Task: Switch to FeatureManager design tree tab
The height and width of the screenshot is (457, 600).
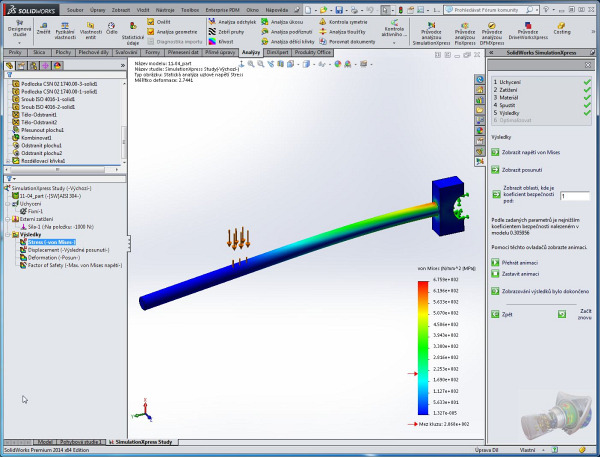Action: (x=9, y=66)
